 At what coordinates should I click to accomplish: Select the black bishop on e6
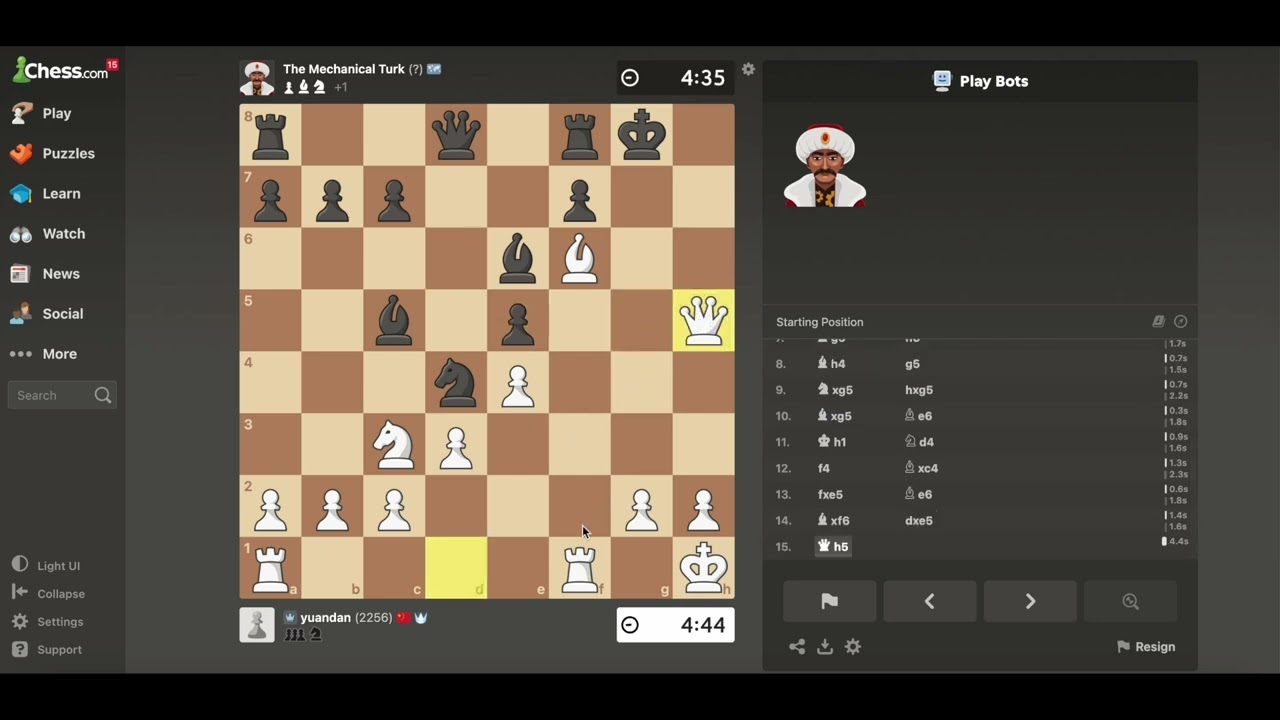518,259
